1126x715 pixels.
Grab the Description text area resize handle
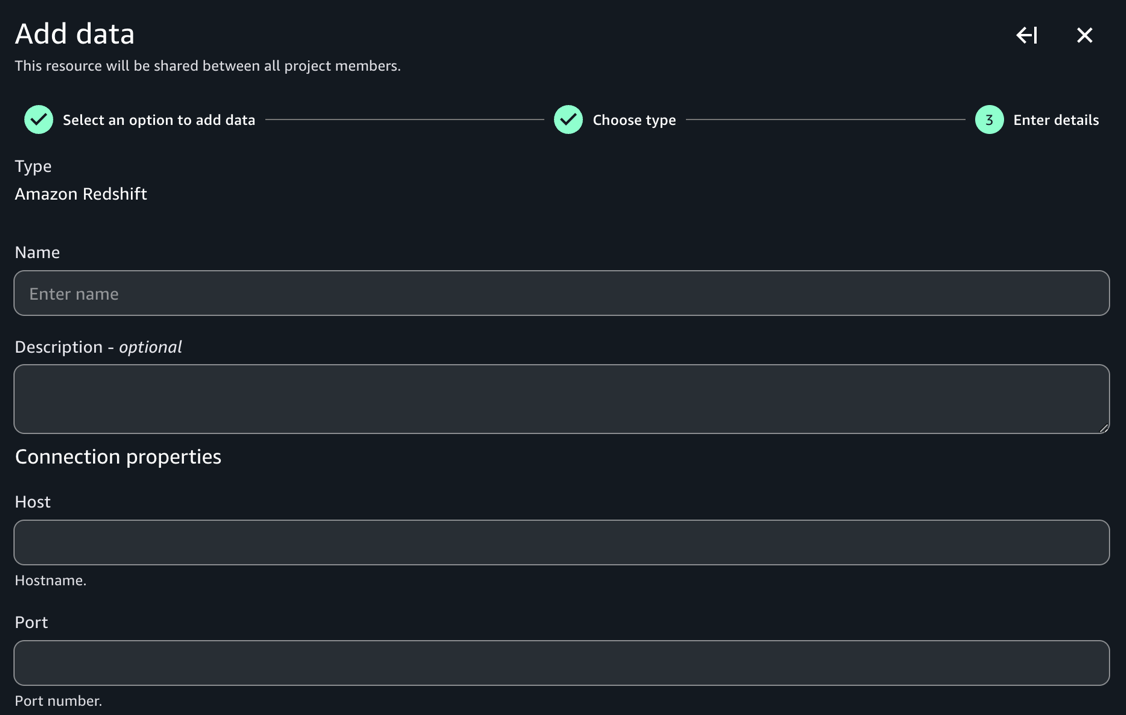coord(1103,427)
